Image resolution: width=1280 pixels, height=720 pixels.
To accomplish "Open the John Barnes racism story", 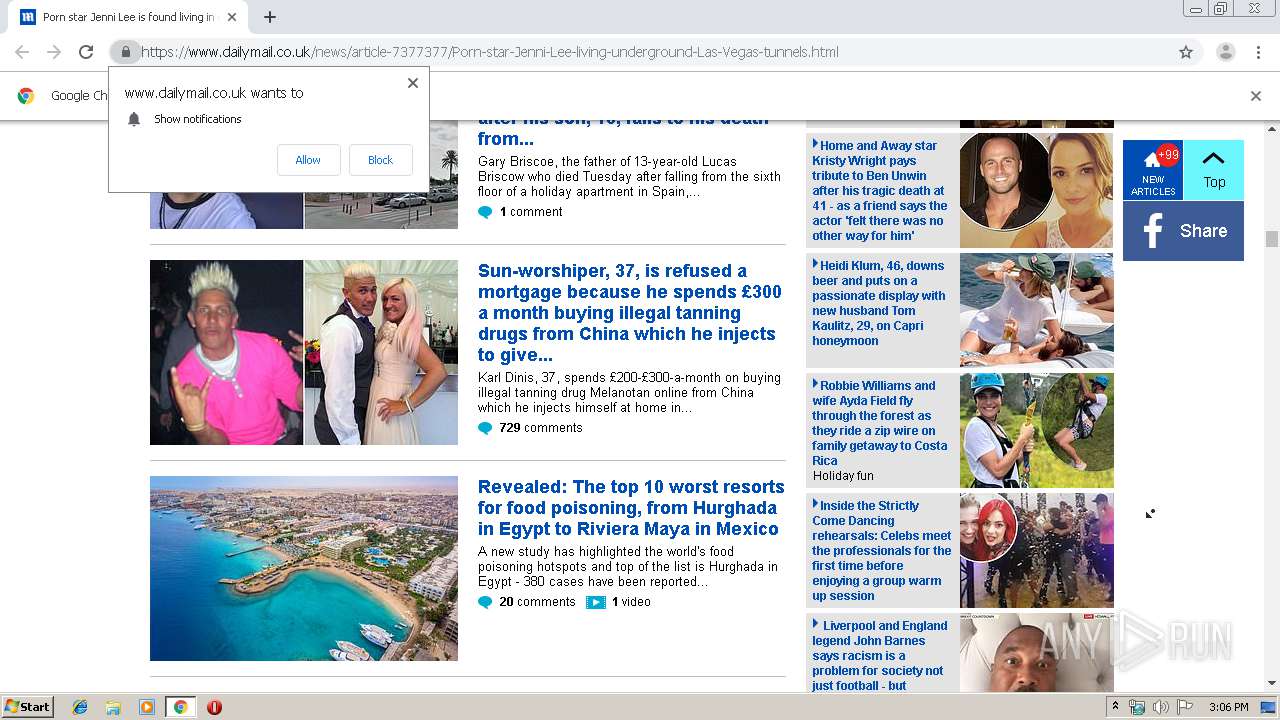I will 880,655.
